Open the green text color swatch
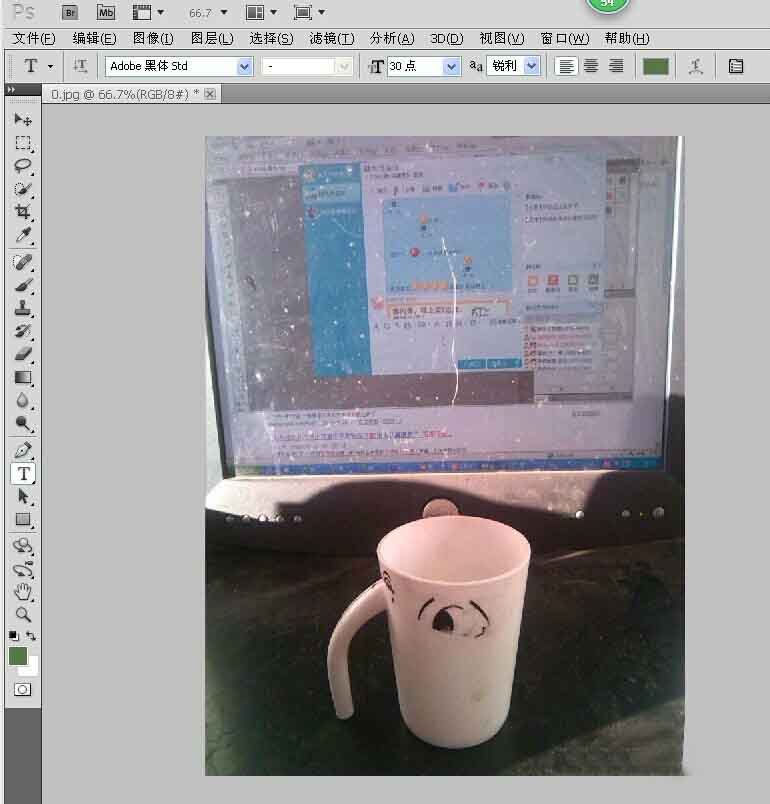This screenshot has height=804, width=770. tap(656, 67)
